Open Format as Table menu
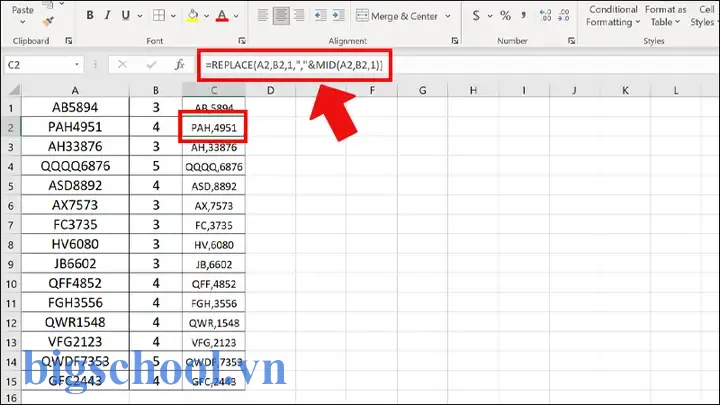 (x=665, y=16)
